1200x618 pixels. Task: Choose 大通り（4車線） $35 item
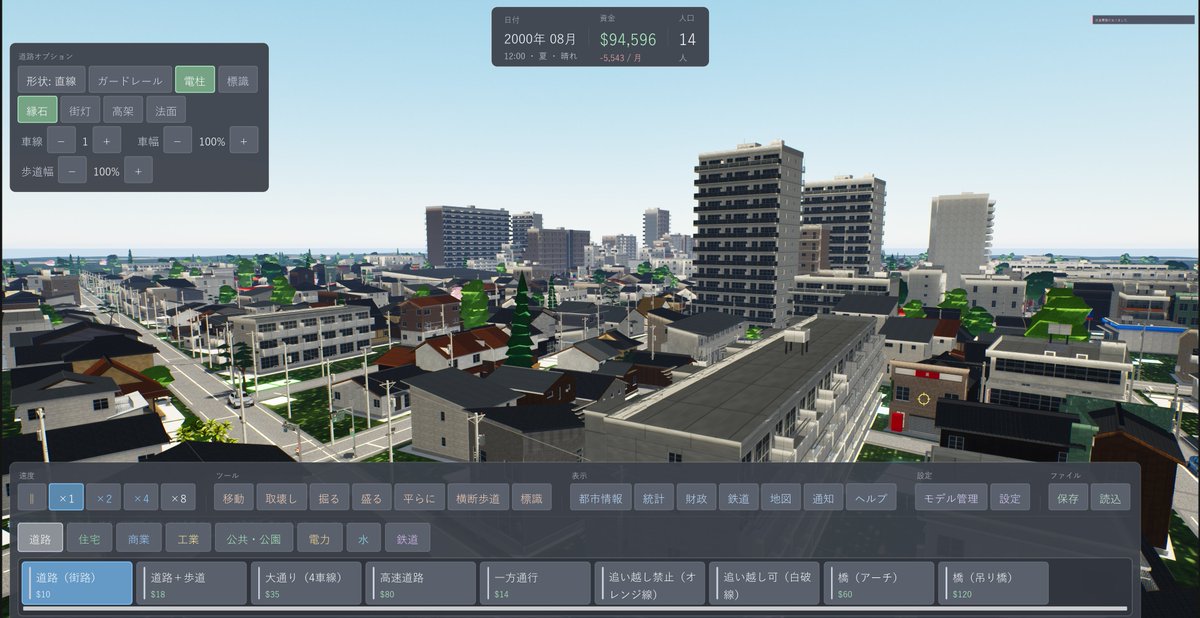pyautogui.click(x=306, y=583)
